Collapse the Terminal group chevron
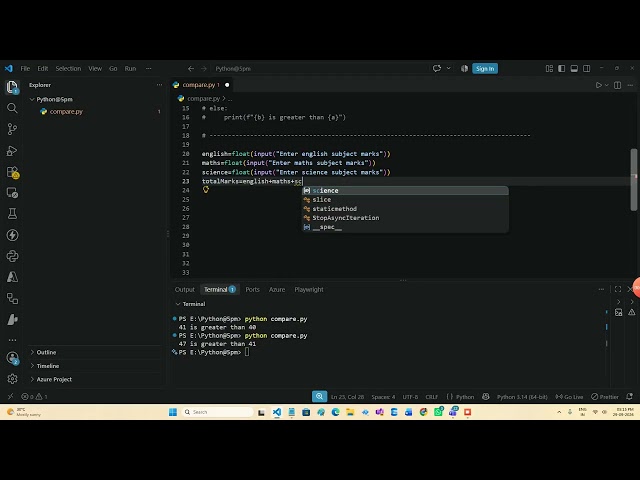The height and width of the screenshot is (480, 640). pyautogui.click(x=178, y=304)
